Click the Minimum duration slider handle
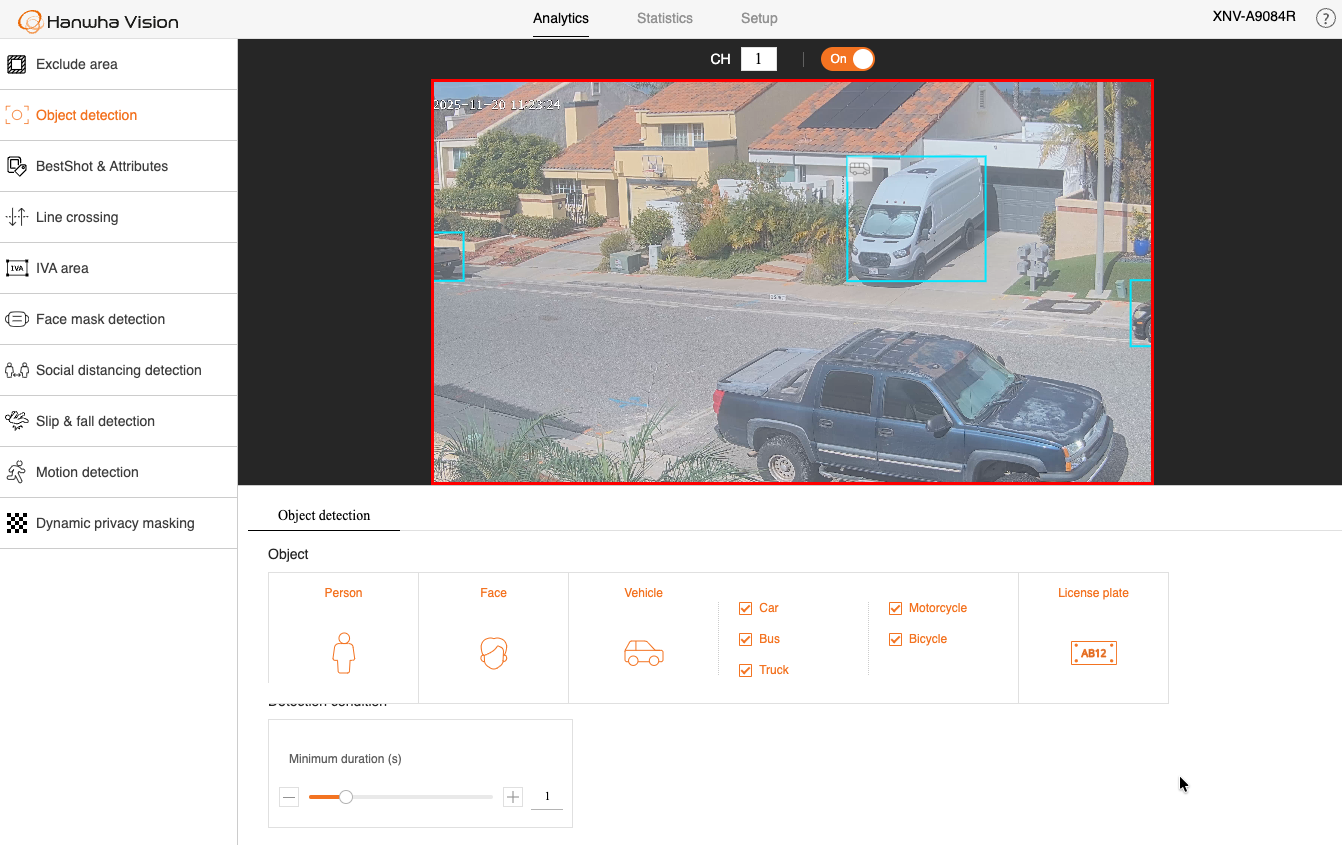 346,797
